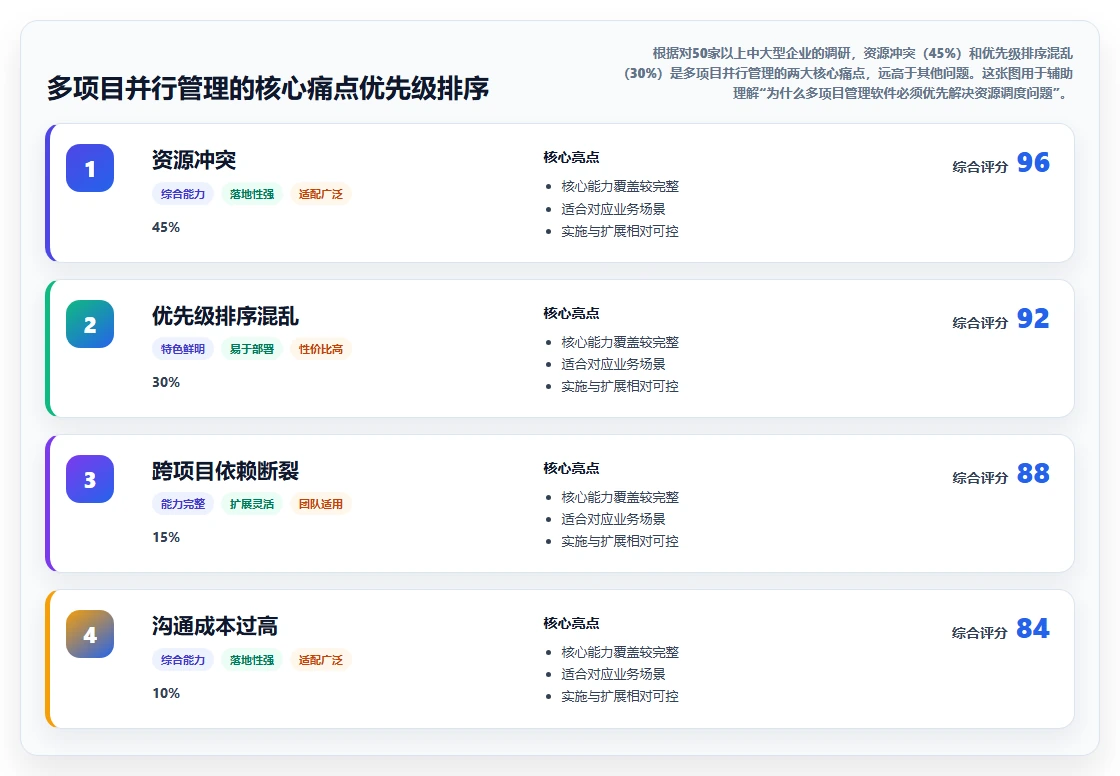
Task: Click 落地性强 tag in 资源冲突 card
Action: 251,194
